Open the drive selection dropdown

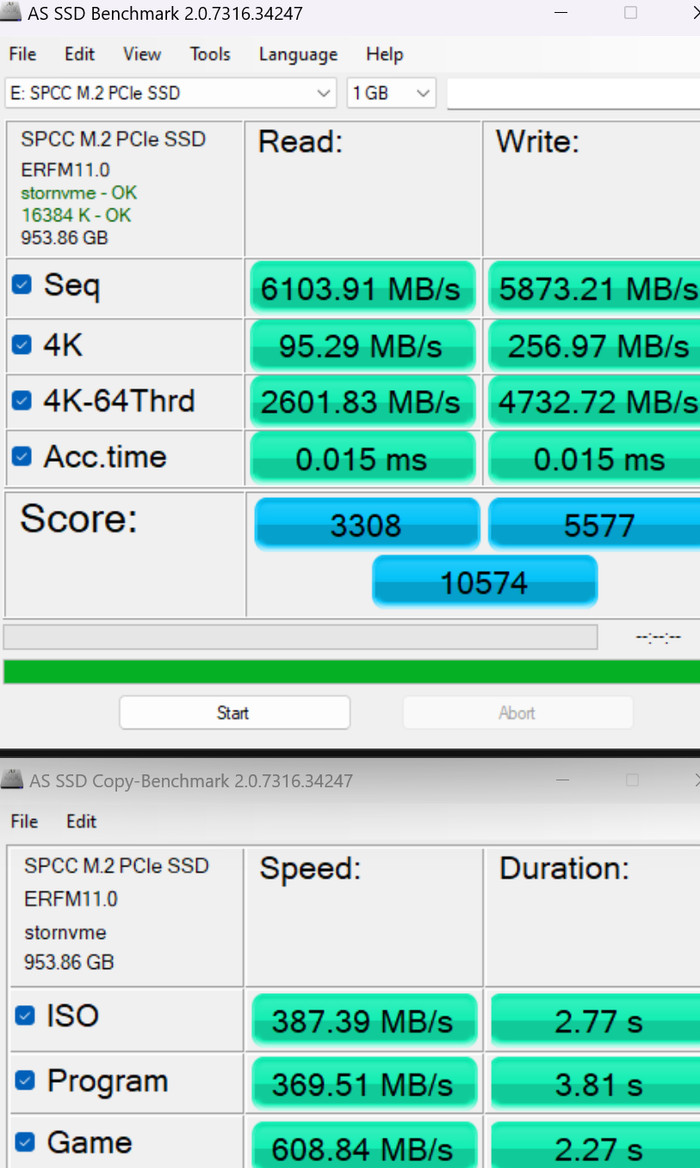coord(170,93)
